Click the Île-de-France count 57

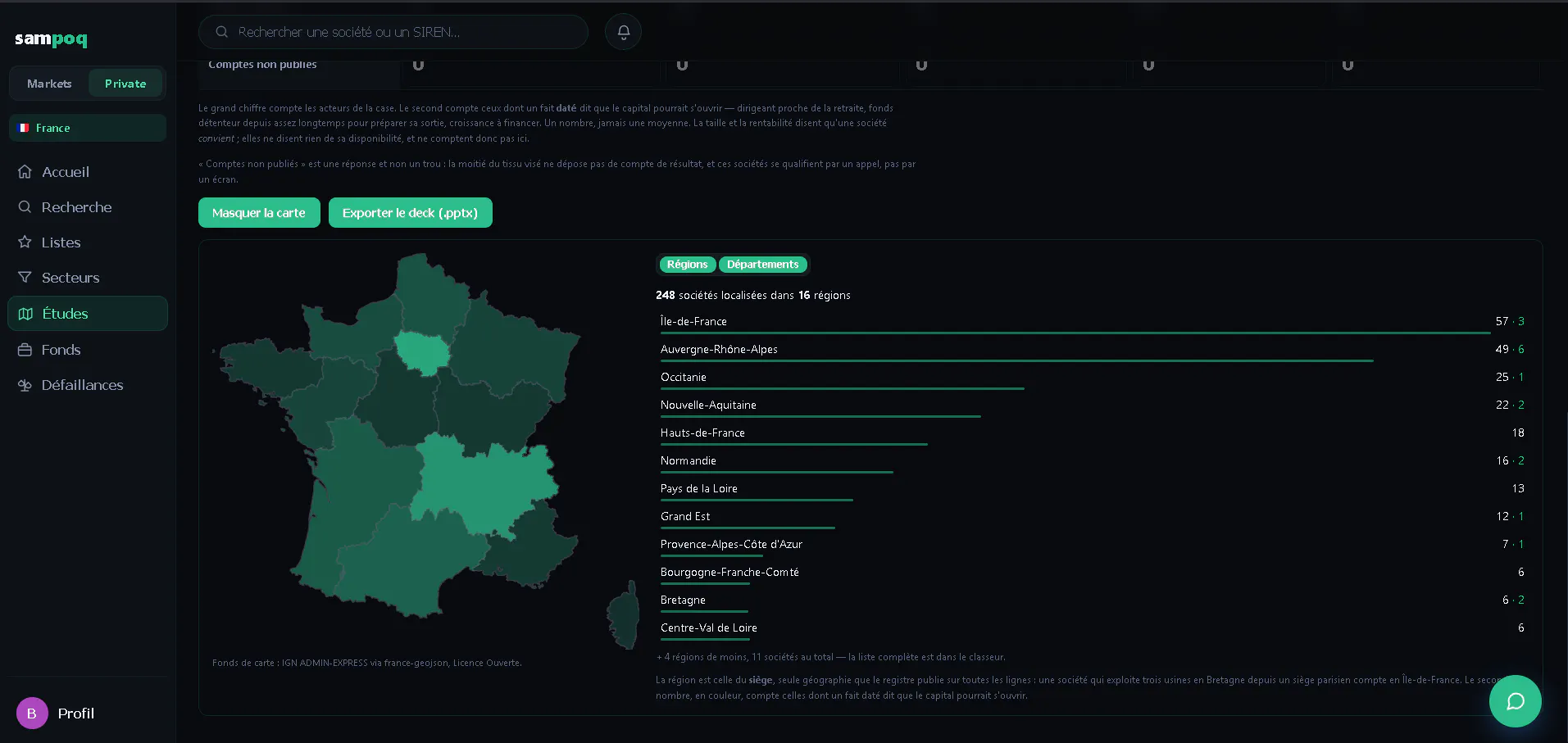click(x=1502, y=321)
